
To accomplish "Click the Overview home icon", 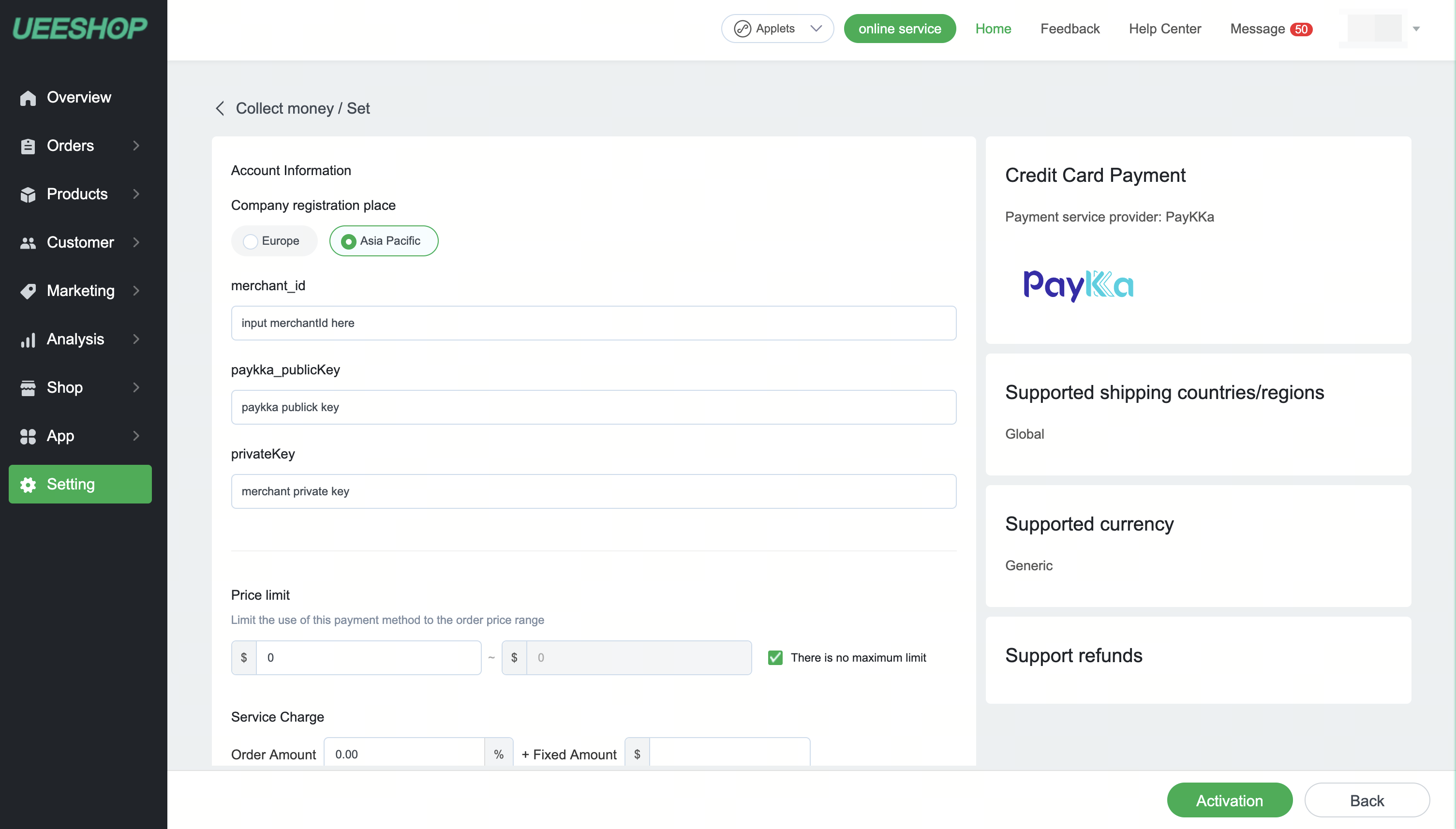I will point(28,98).
